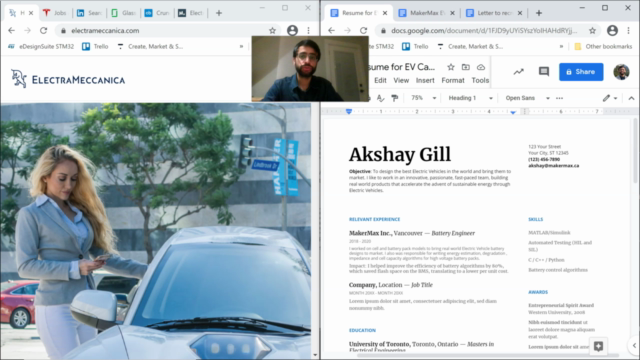Bookmark the Google Docs page with star
The image size is (640, 360).
pyautogui.click(x=592, y=31)
